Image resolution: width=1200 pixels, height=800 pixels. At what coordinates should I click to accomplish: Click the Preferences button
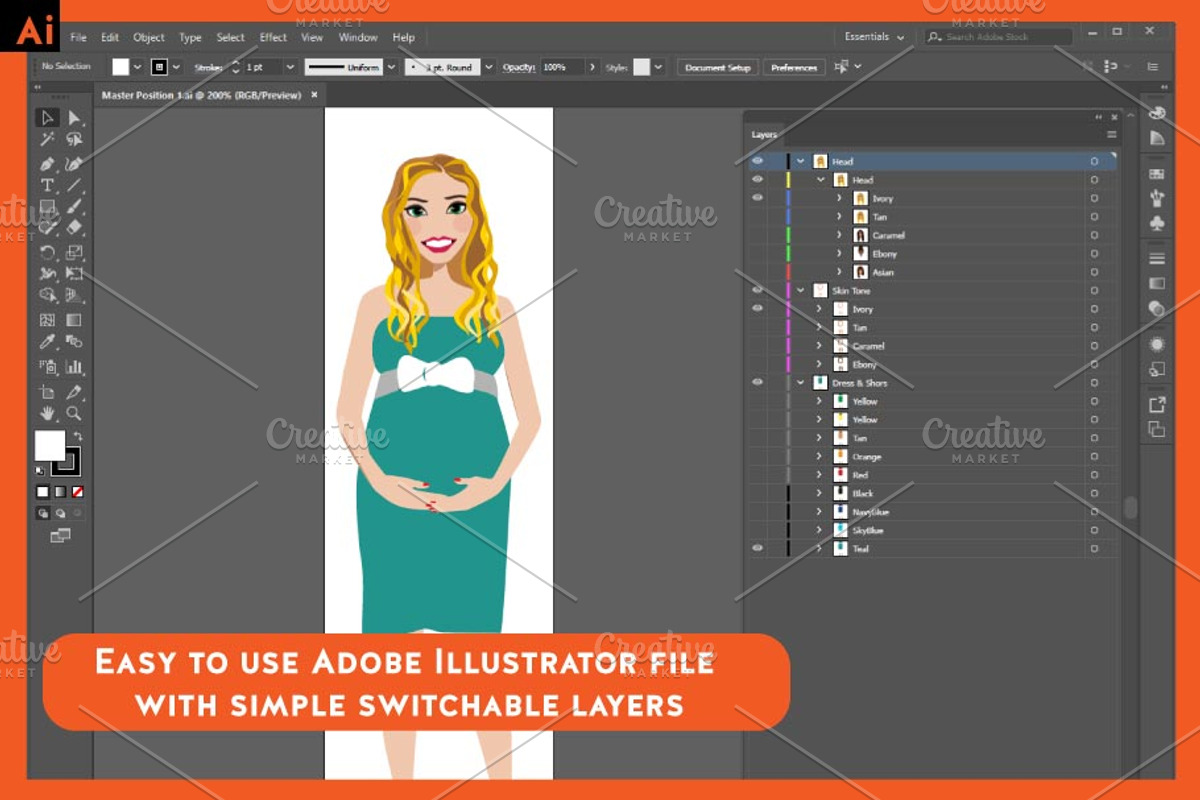[x=794, y=68]
